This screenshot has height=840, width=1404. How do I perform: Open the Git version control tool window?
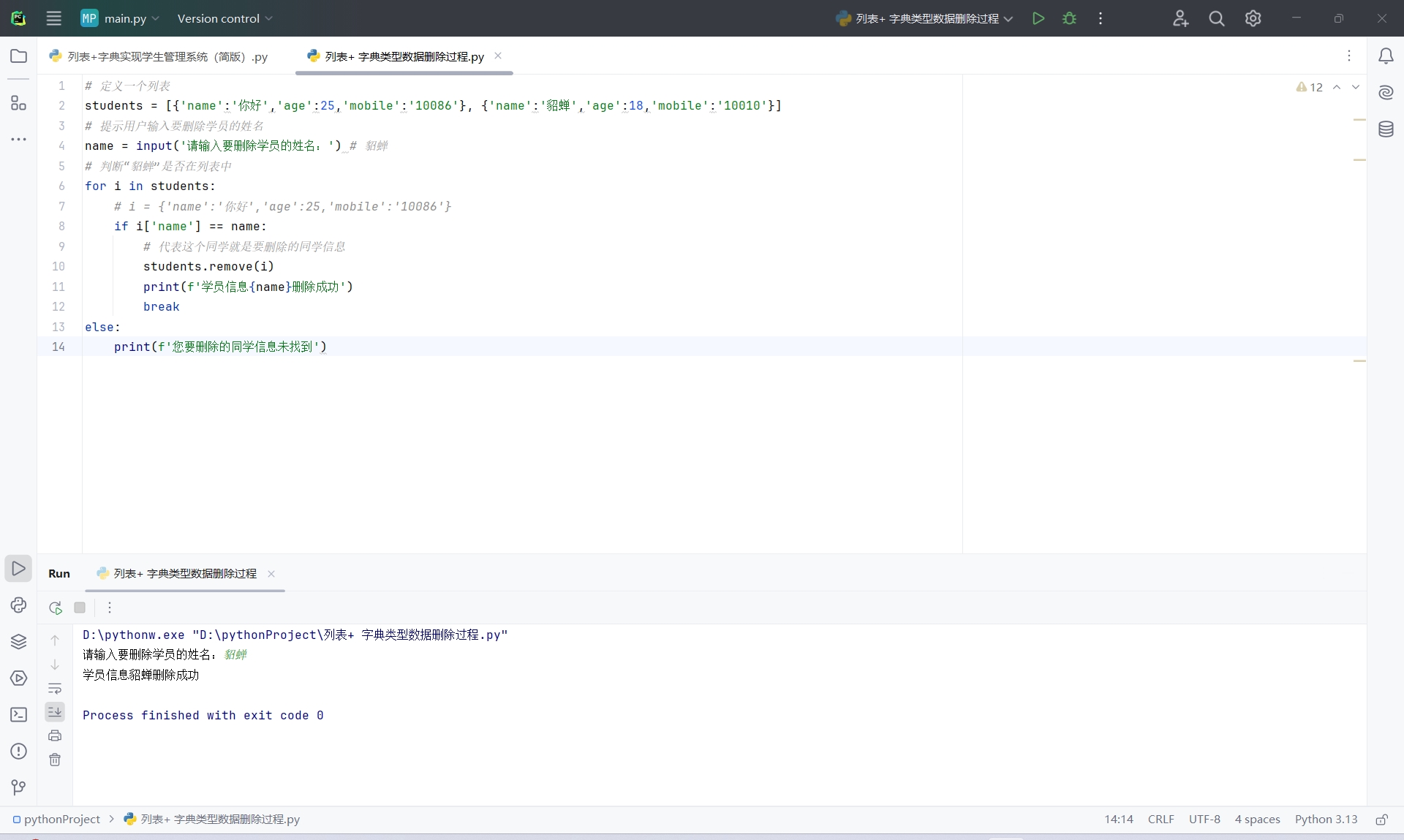(18, 787)
